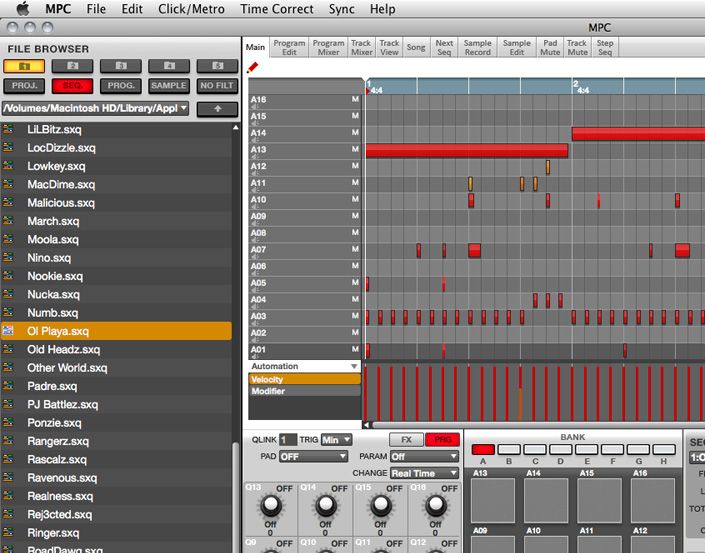The height and width of the screenshot is (553, 705).
Task: Mute pad row A13
Action: 355,149
